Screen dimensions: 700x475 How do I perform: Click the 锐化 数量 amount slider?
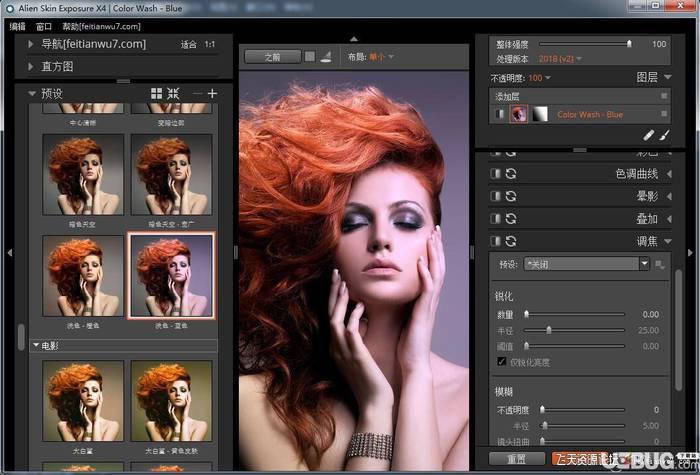click(x=574, y=314)
